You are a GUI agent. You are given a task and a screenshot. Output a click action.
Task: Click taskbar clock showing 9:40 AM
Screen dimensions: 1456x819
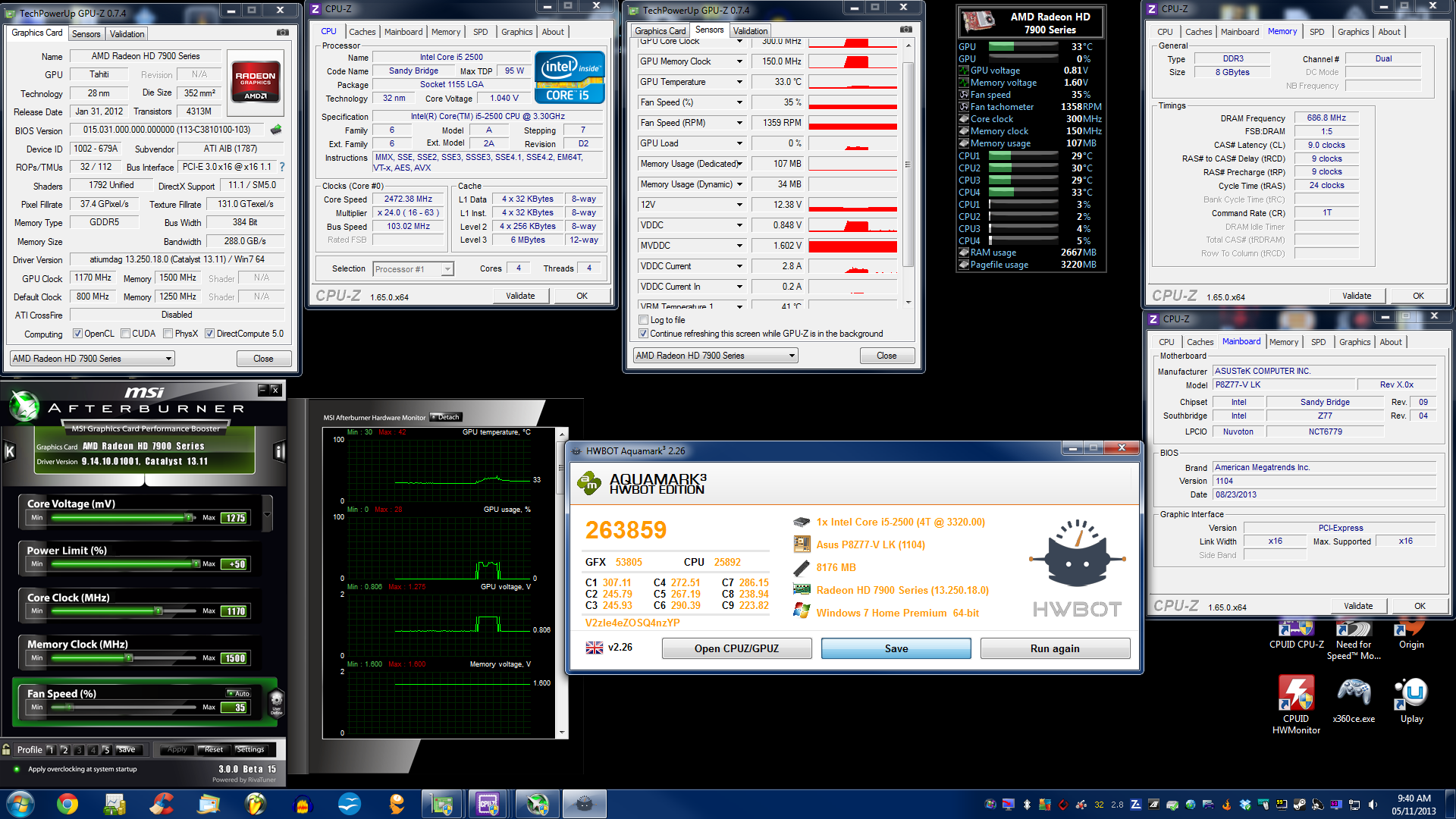click(1414, 804)
